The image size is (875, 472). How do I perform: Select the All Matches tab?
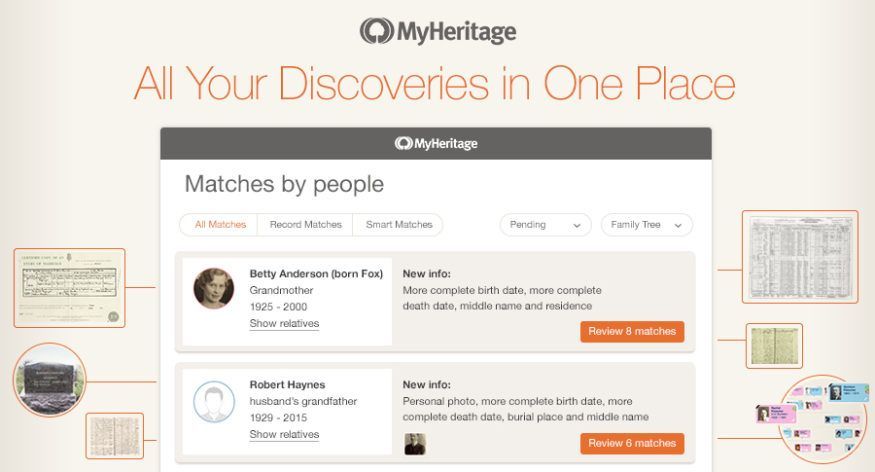click(220, 224)
